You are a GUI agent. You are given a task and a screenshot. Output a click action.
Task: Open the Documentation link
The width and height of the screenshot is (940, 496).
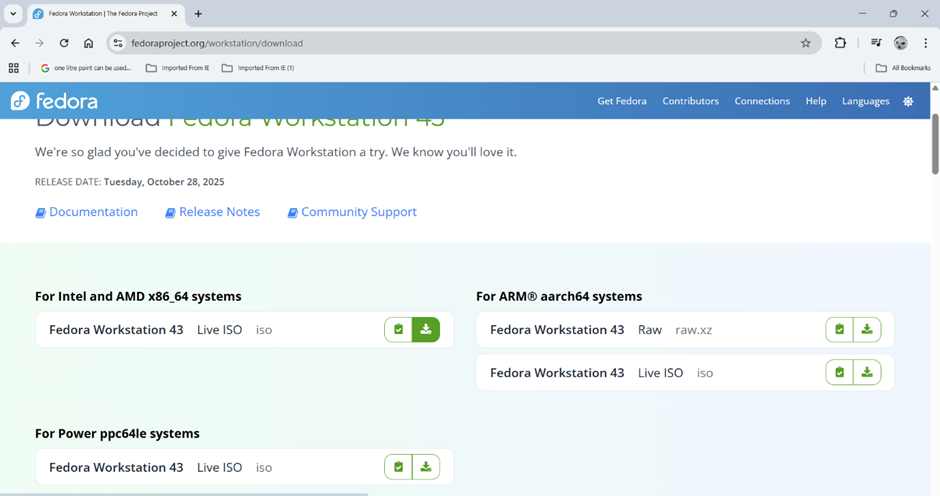93,212
